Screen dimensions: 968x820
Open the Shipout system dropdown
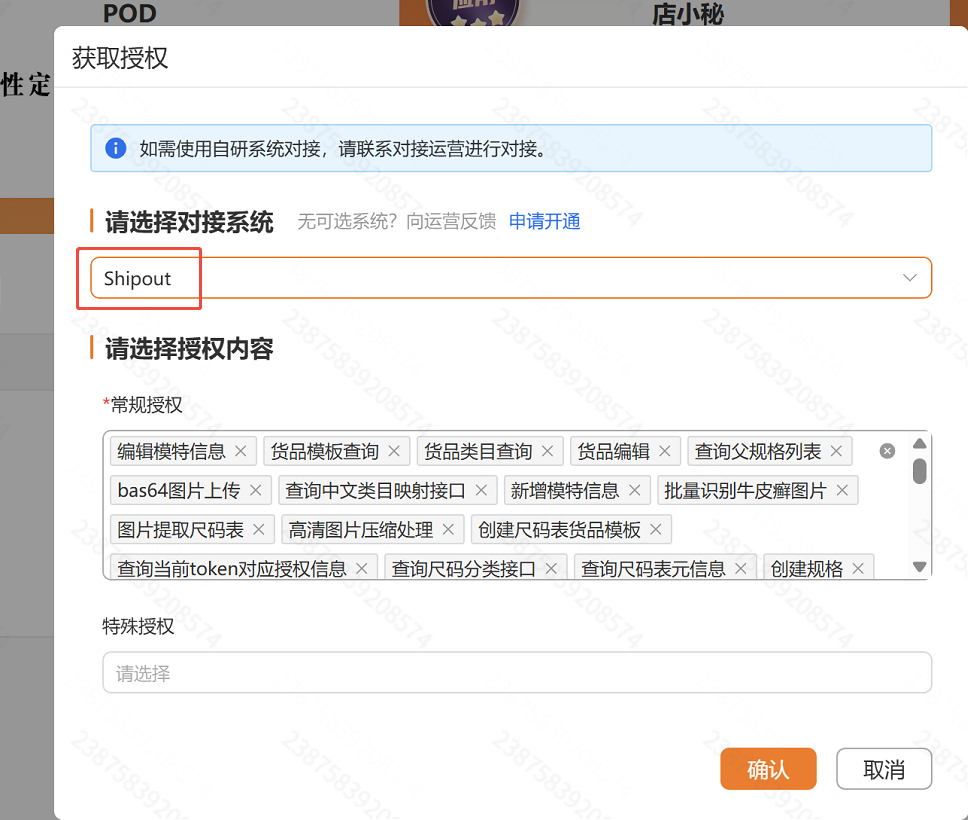point(511,278)
